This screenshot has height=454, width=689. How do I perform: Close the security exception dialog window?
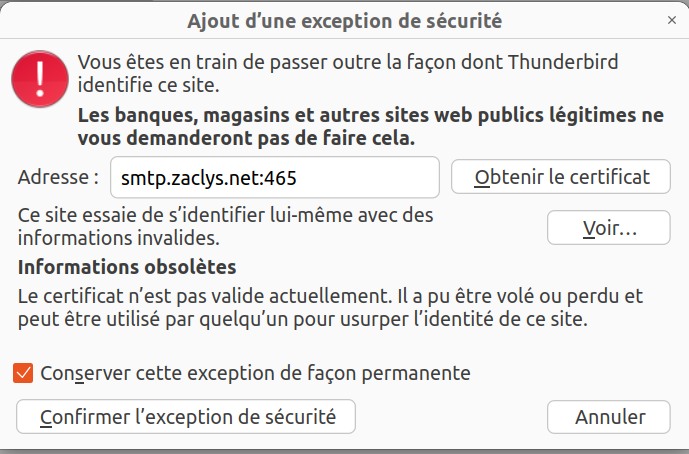669,19
